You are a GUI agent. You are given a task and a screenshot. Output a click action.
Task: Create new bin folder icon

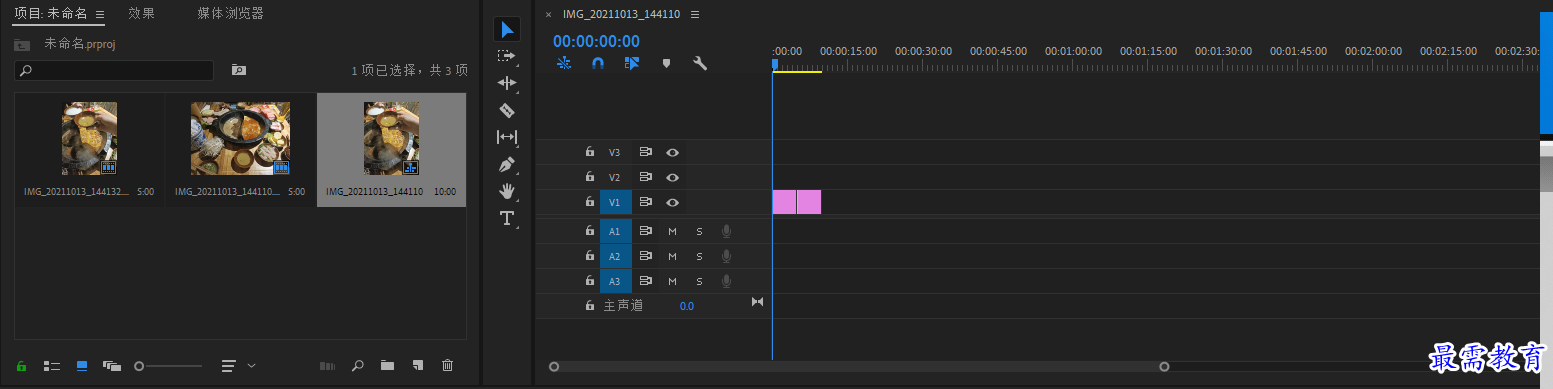387,366
